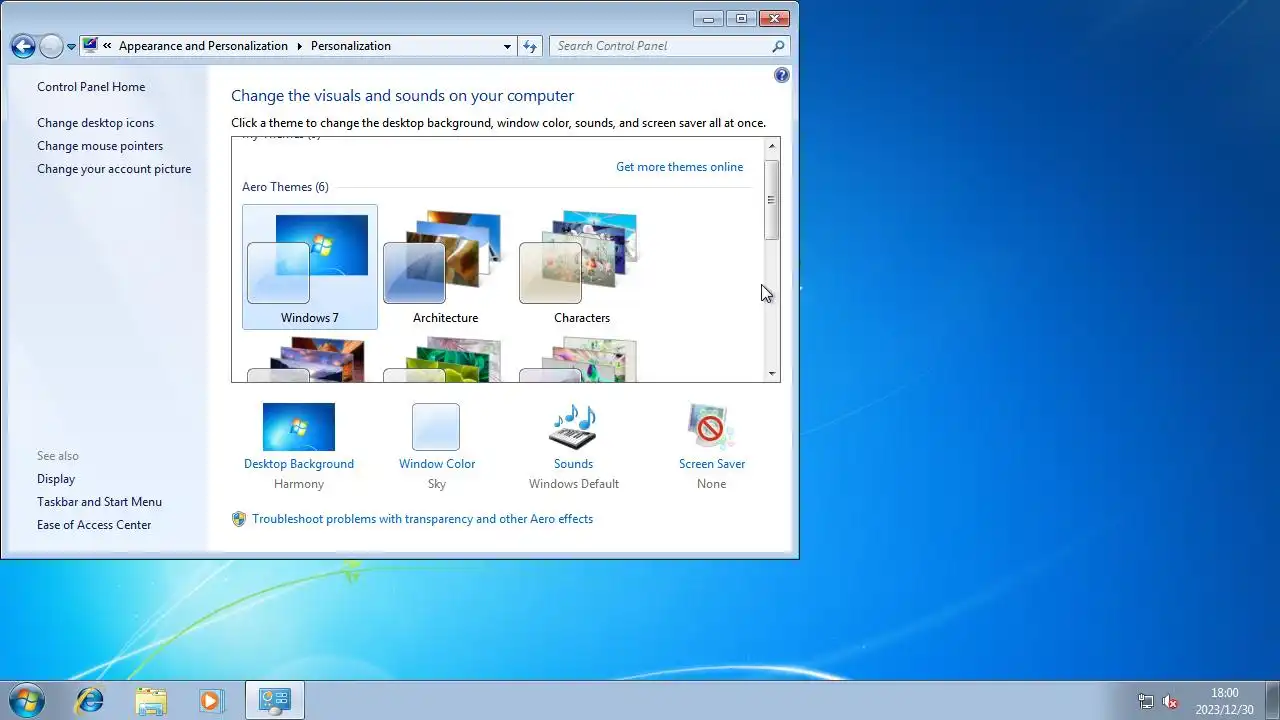Click the Desktop Background link text
The height and width of the screenshot is (720, 1280).
coord(299,464)
